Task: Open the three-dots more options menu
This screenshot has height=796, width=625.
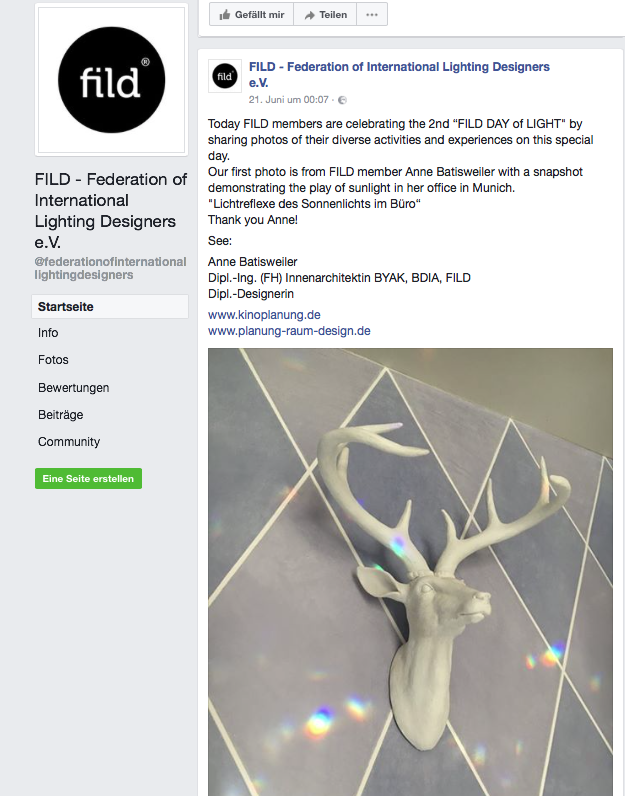Action: [x=372, y=14]
